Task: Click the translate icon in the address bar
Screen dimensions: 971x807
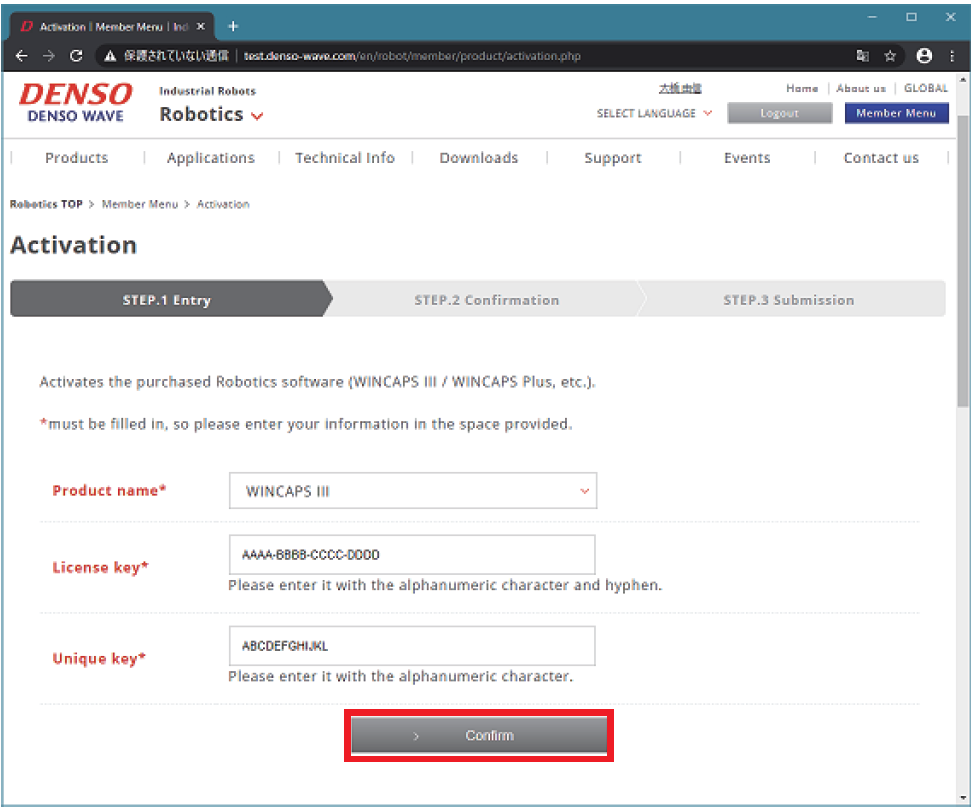Action: click(861, 56)
